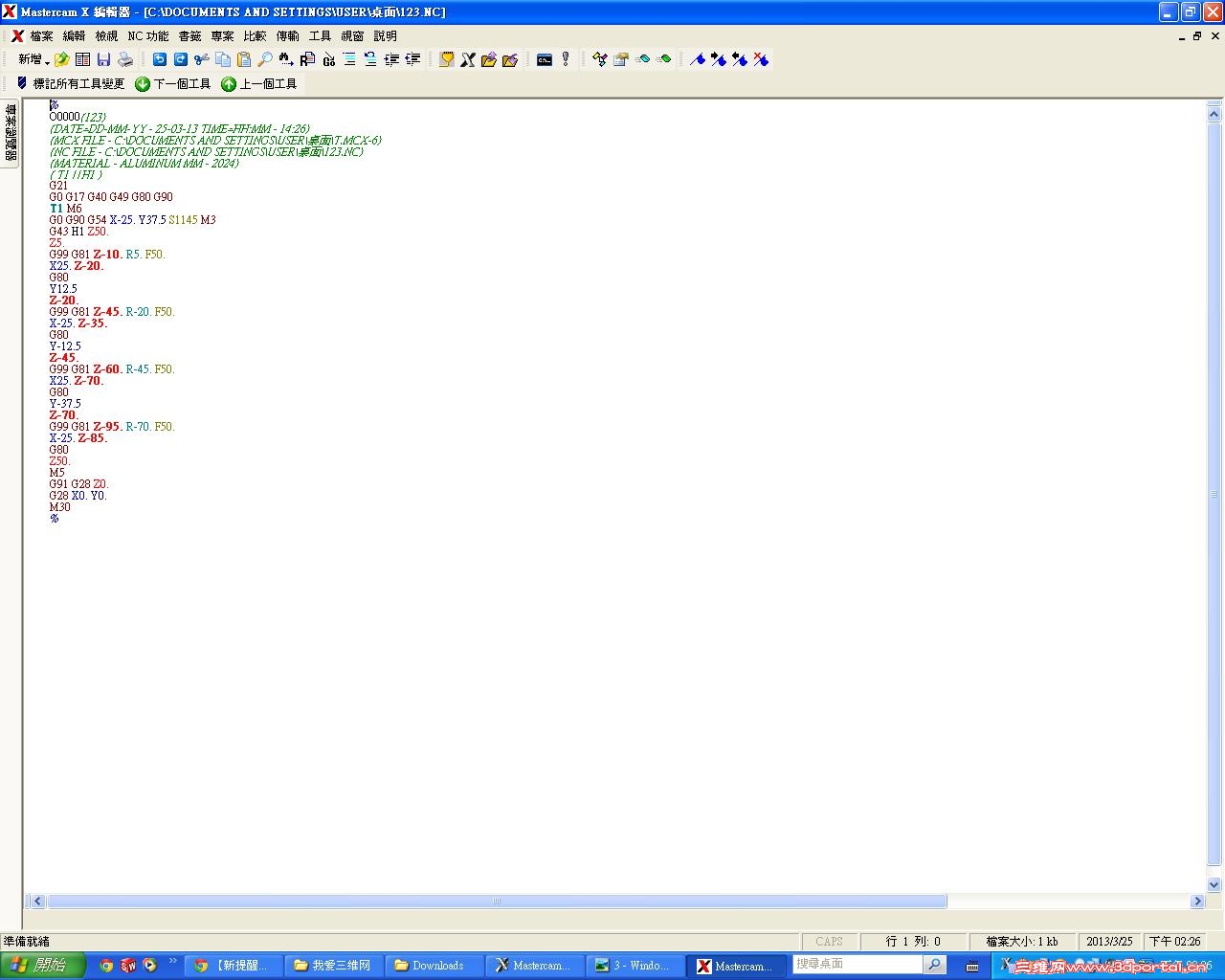Open the 編輯 (Edit) menu
The height and width of the screenshot is (980, 1225).
(75, 36)
